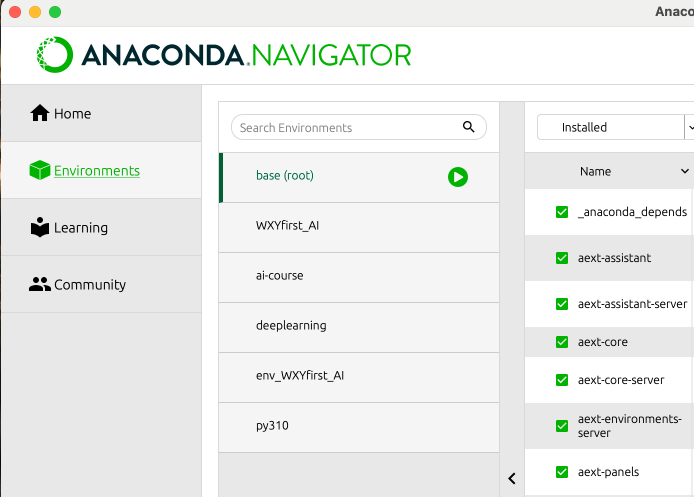Select the deeplearning environment
Viewport: 694px width, 497px height.
click(x=359, y=327)
